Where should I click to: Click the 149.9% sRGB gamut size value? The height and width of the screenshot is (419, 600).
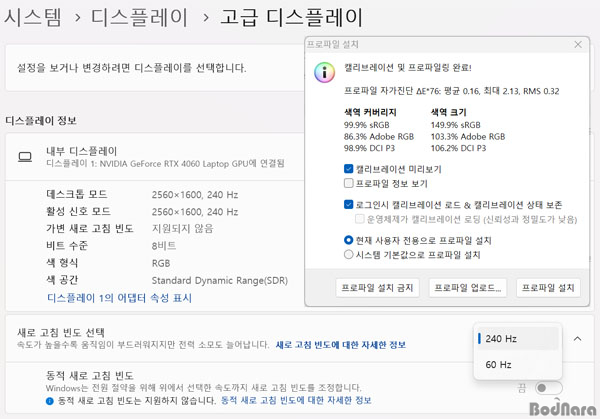[455, 125]
